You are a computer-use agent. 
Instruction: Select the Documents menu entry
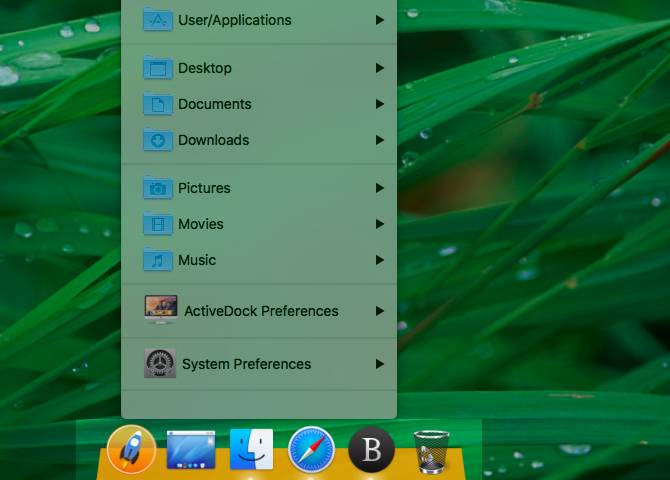259,104
